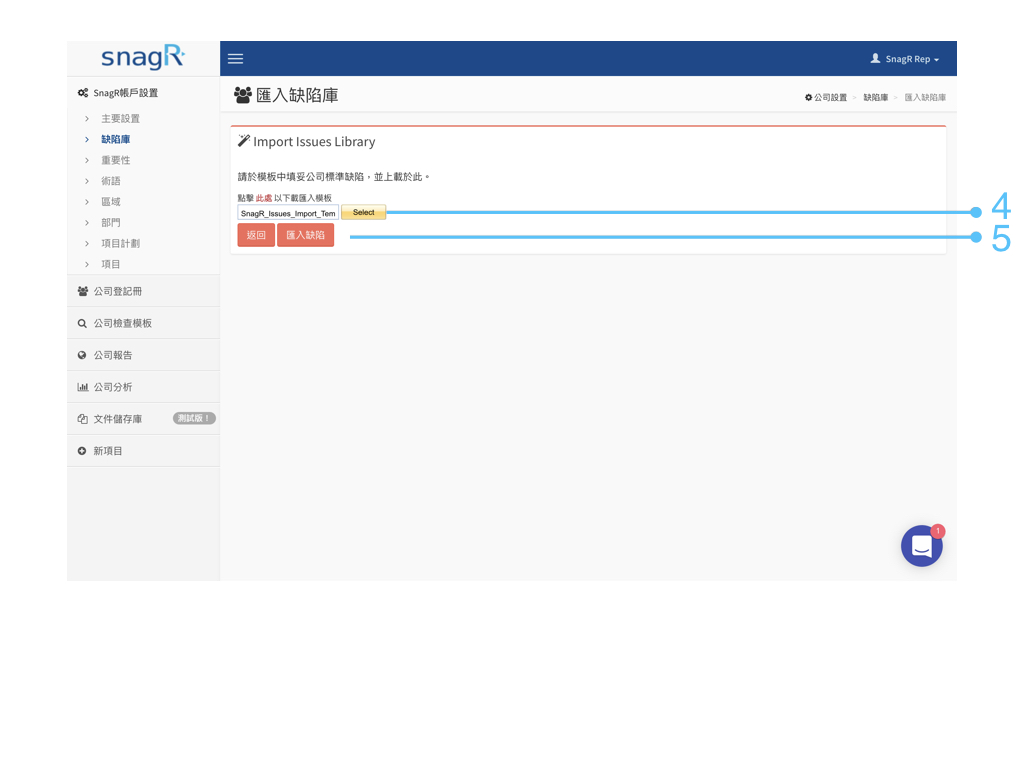Click the 匯入缺陷 button
Screen dimensions: 1024x768
pyautogui.click(x=306, y=235)
